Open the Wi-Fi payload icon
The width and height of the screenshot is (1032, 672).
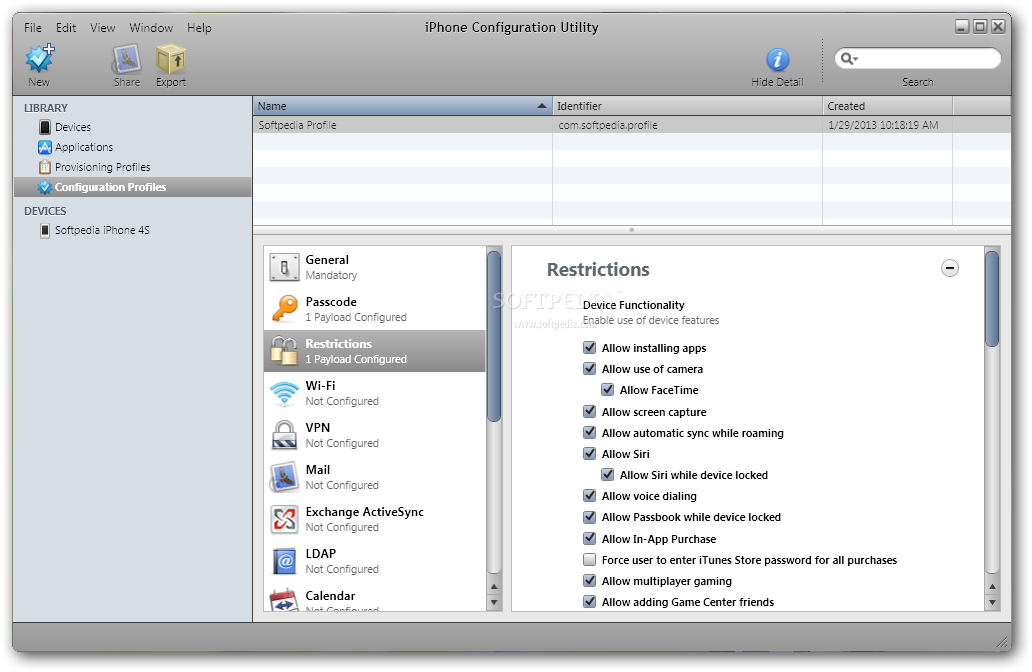[284, 394]
